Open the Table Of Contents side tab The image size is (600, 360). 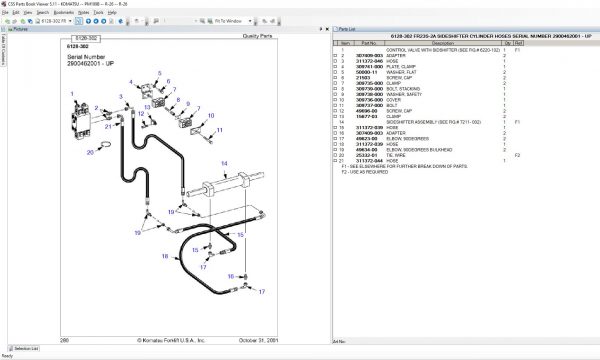(x=3, y=49)
